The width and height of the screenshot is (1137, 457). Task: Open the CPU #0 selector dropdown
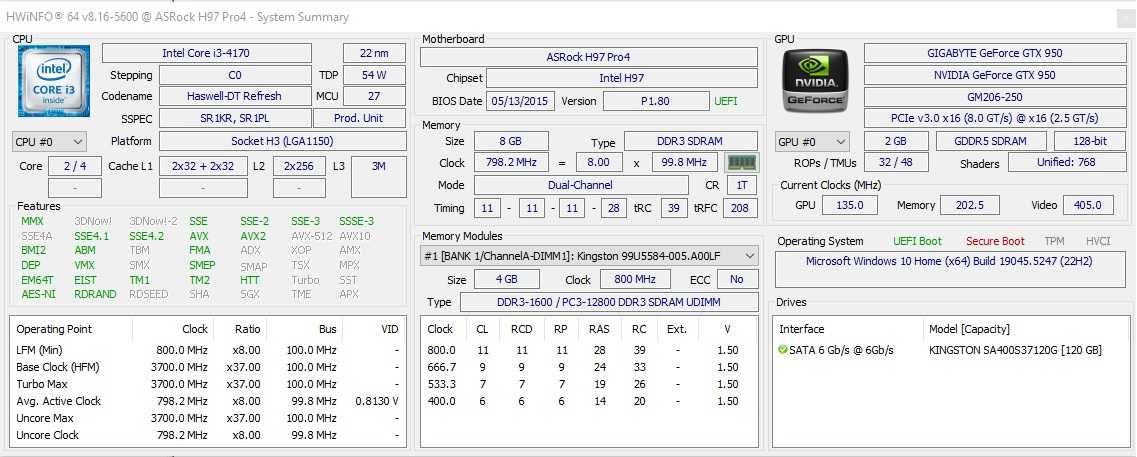pos(49,141)
